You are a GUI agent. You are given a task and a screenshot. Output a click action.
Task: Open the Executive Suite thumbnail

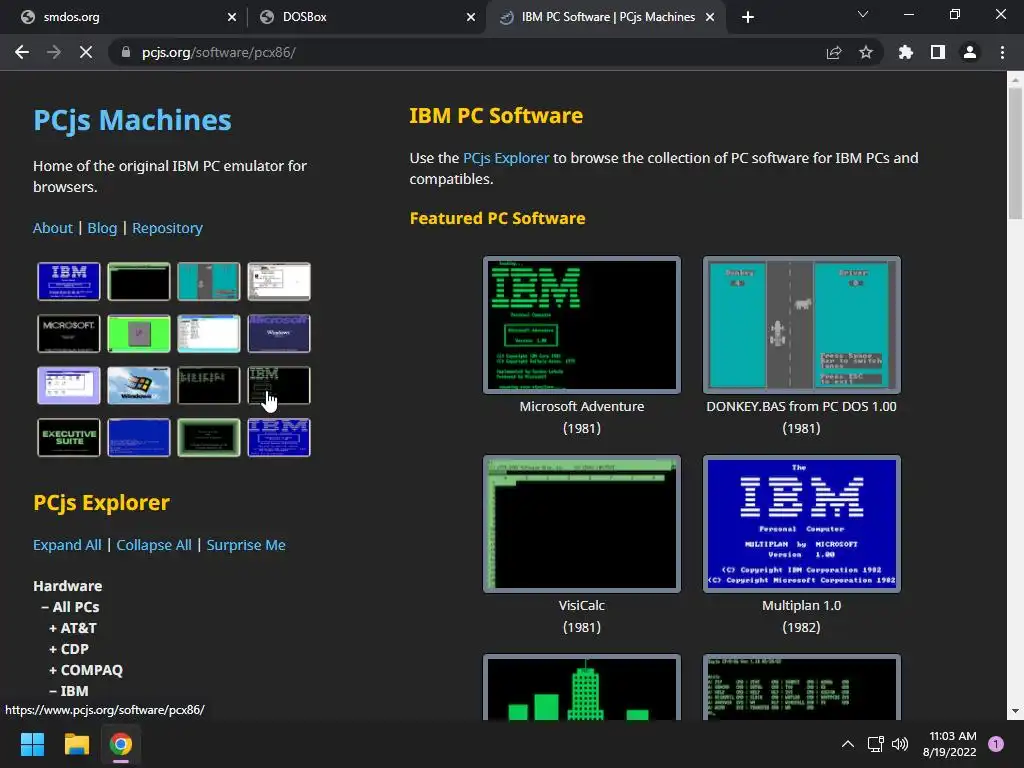[x=69, y=438]
